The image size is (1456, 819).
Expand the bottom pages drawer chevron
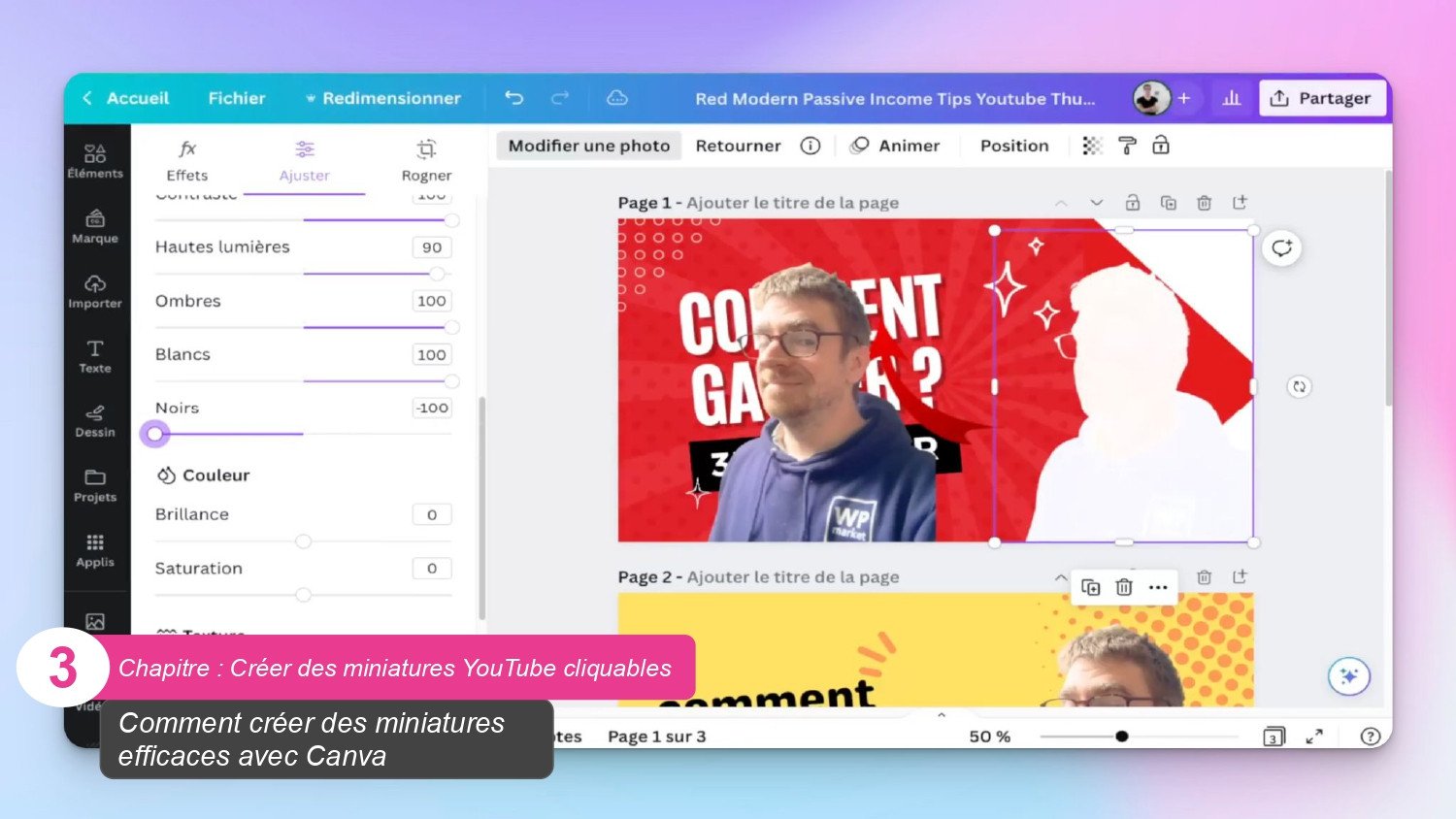pos(941,715)
